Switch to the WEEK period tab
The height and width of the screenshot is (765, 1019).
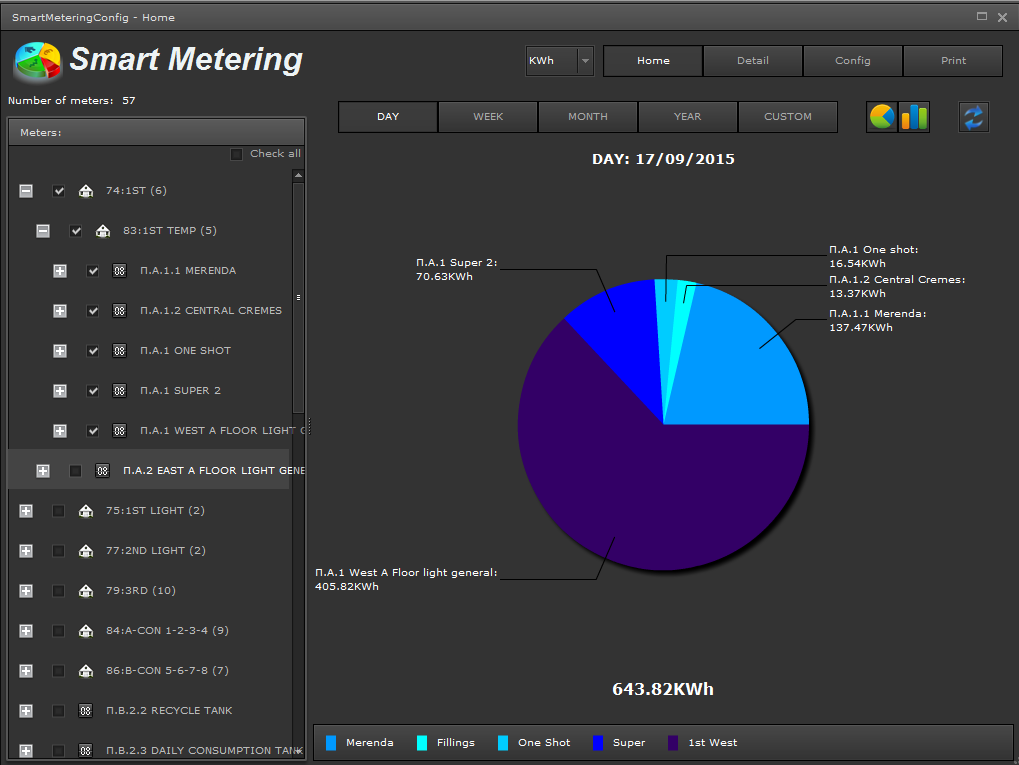pyautogui.click(x=488, y=117)
